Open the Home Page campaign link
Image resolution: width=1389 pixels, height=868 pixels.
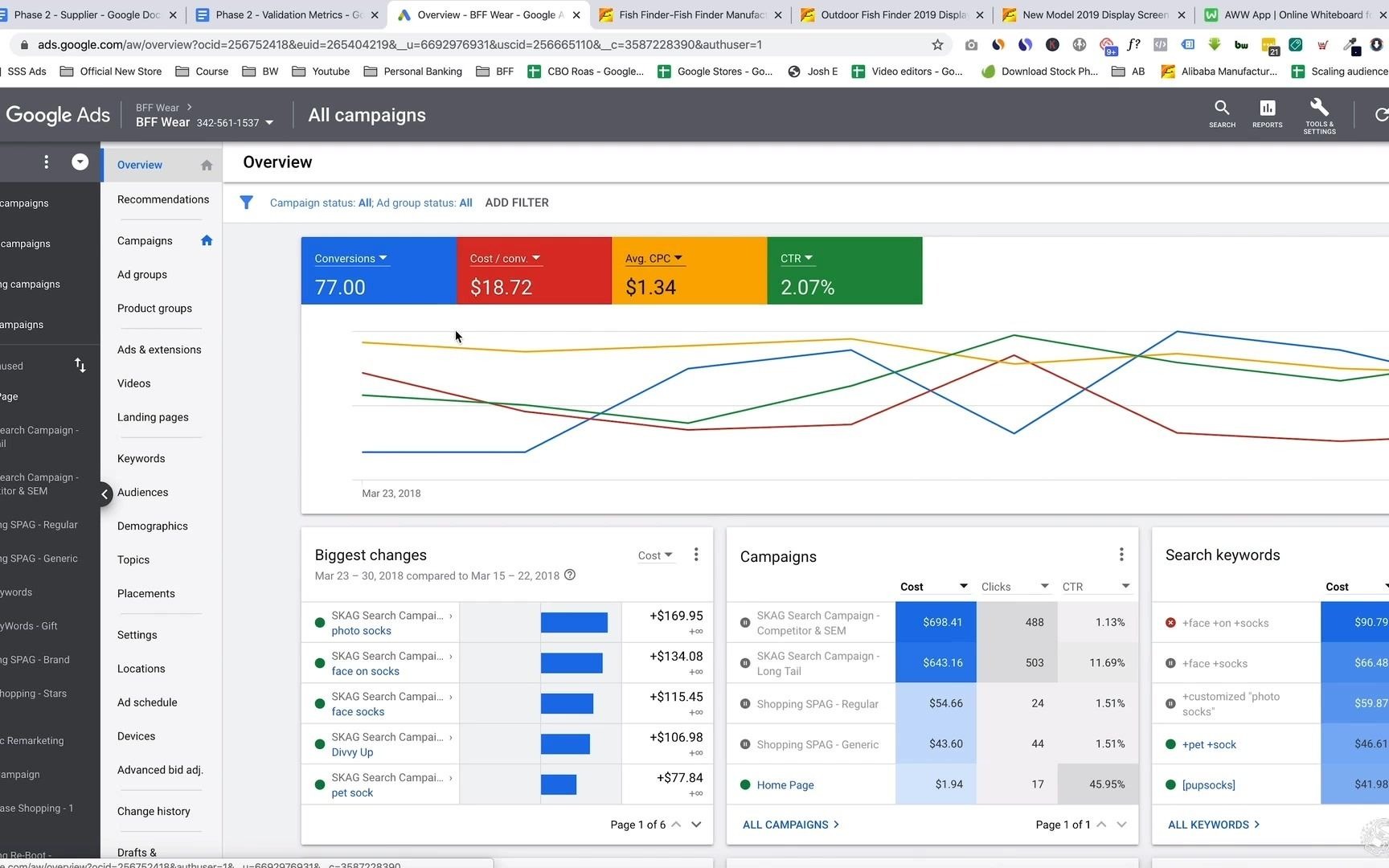785,785
